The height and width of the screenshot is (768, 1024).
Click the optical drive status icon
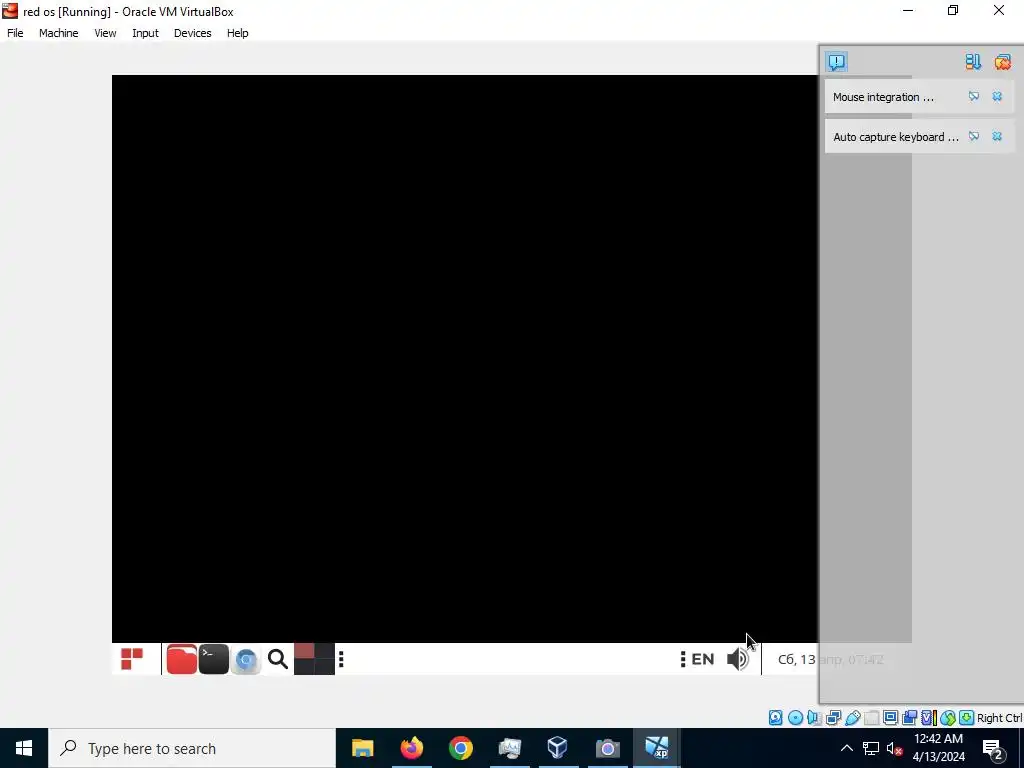pos(795,718)
